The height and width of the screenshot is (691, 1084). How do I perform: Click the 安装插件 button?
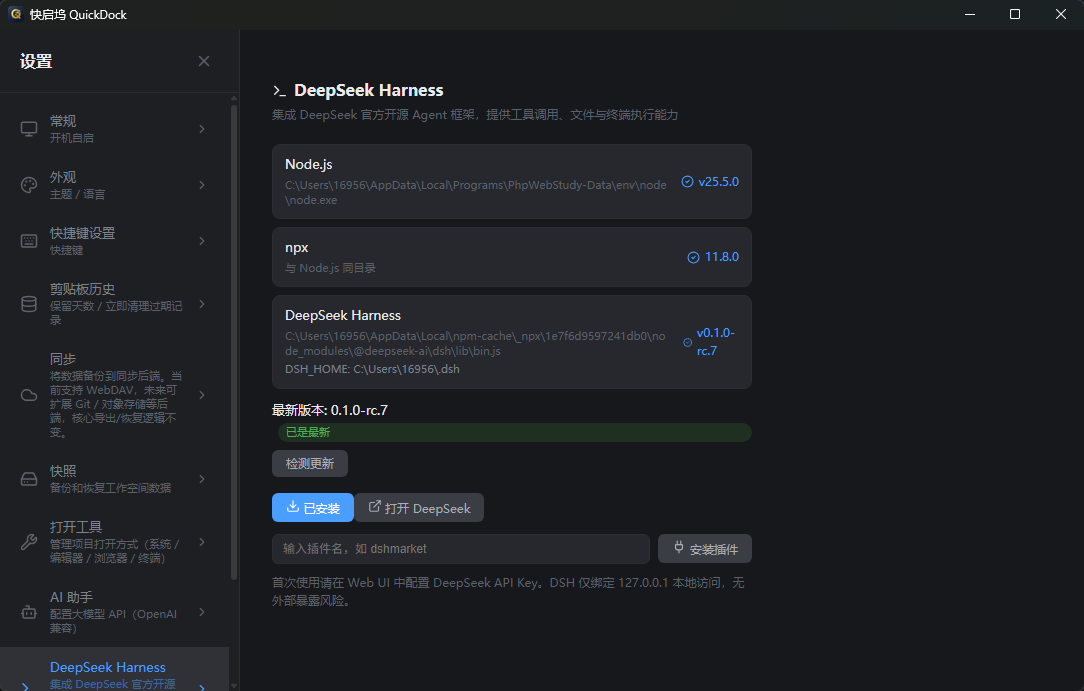point(705,549)
